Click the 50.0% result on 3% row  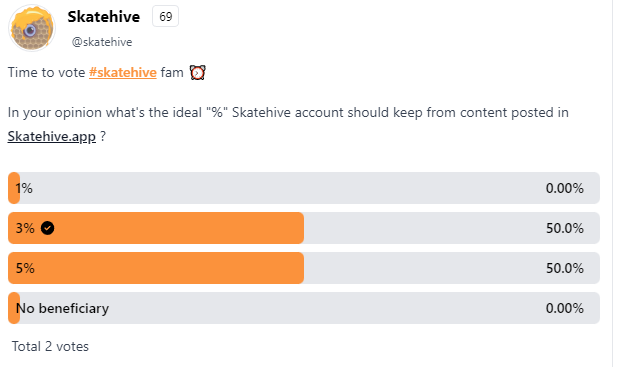[x=565, y=228]
